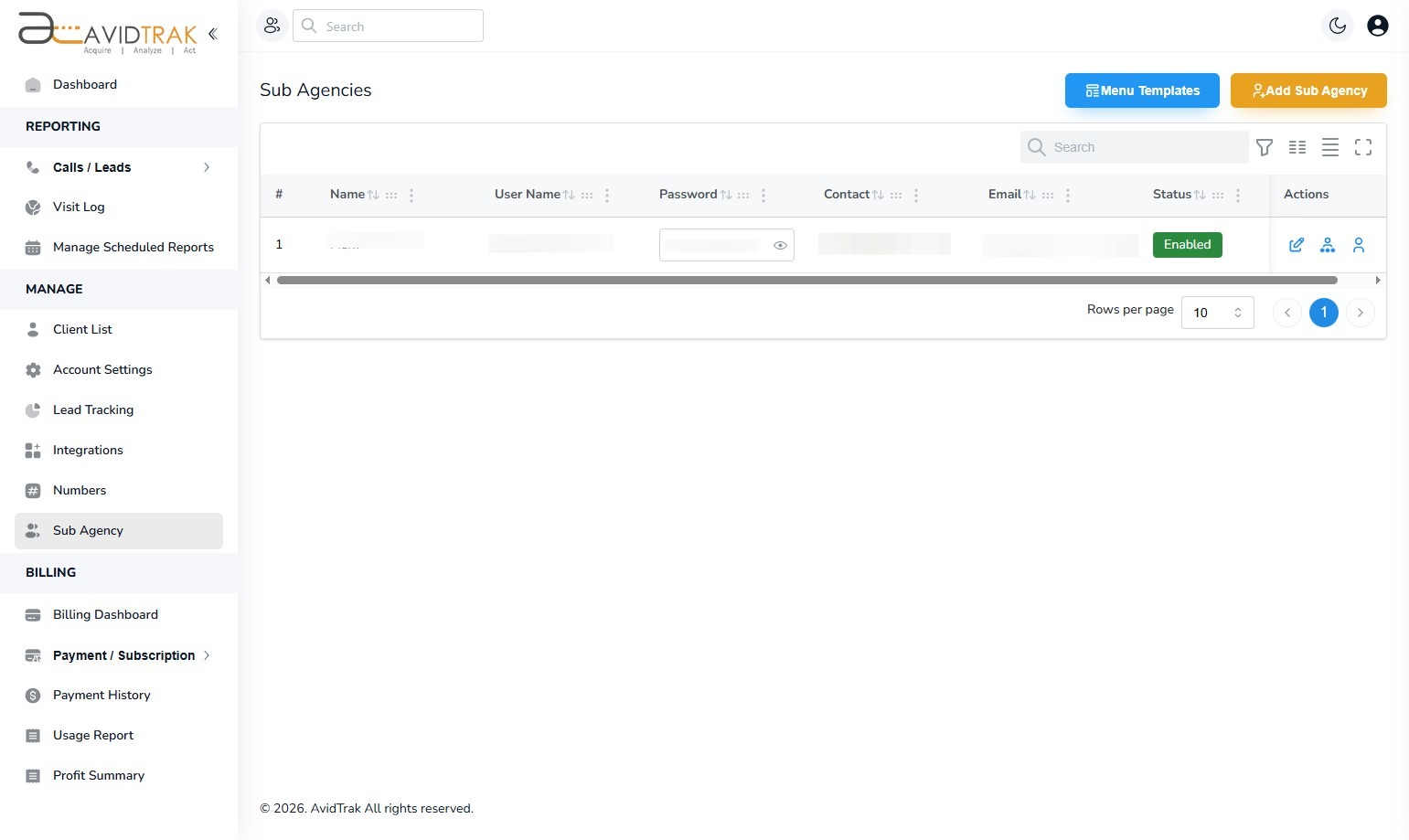Click the Name column drag handle

click(391, 195)
